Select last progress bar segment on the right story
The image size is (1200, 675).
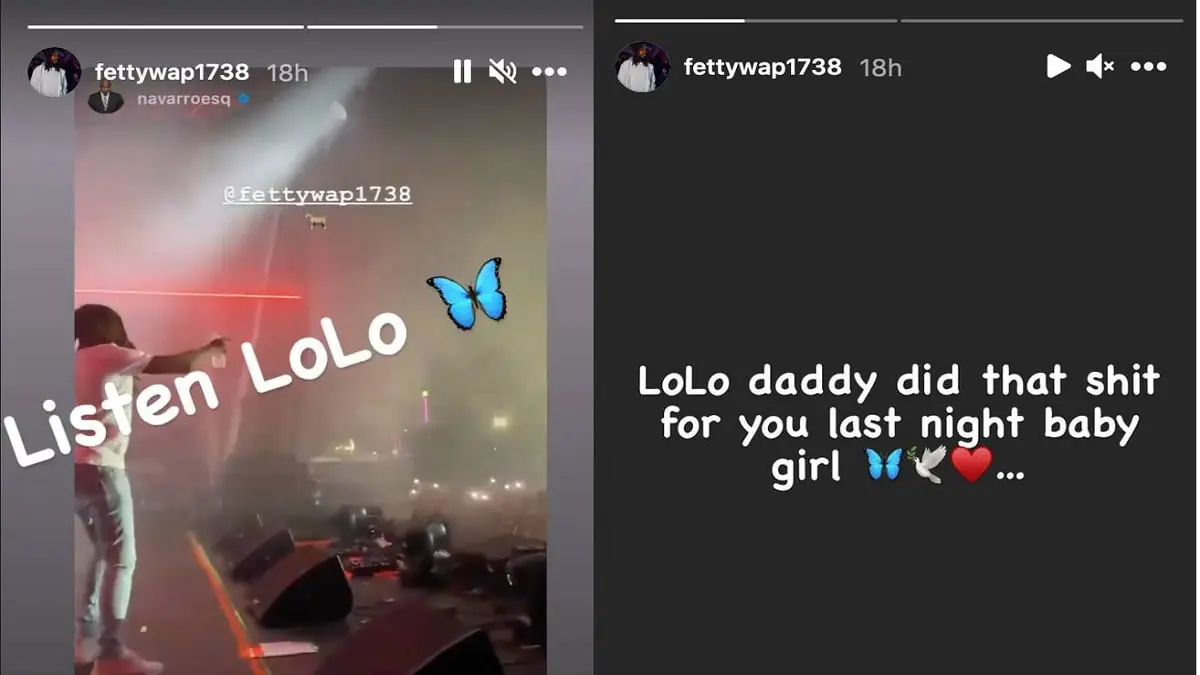[1042, 20]
